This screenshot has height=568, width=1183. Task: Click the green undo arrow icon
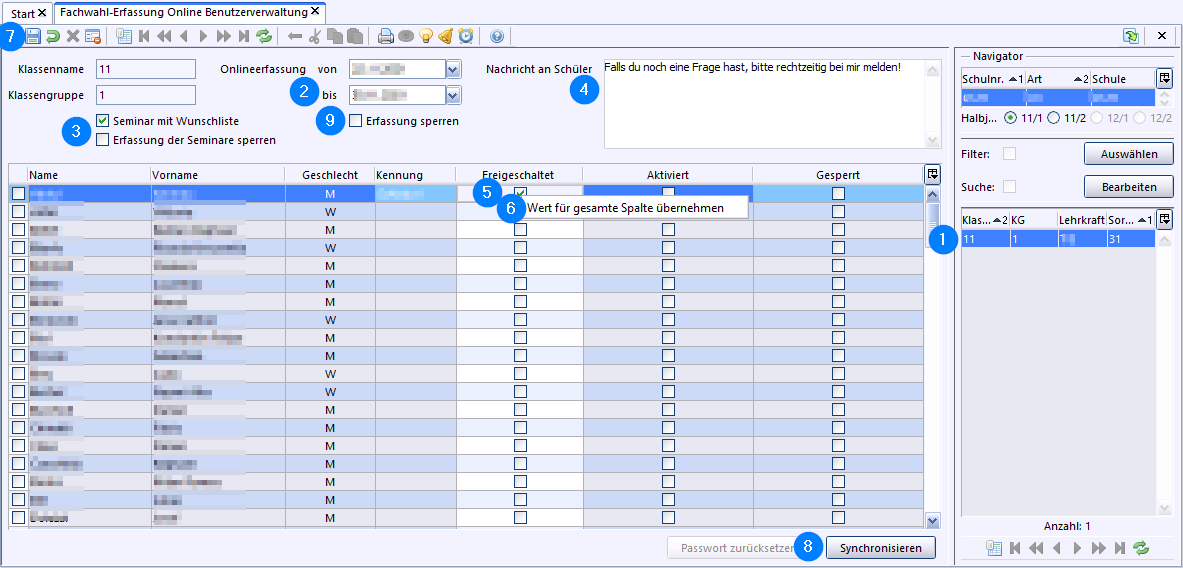coord(53,35)
